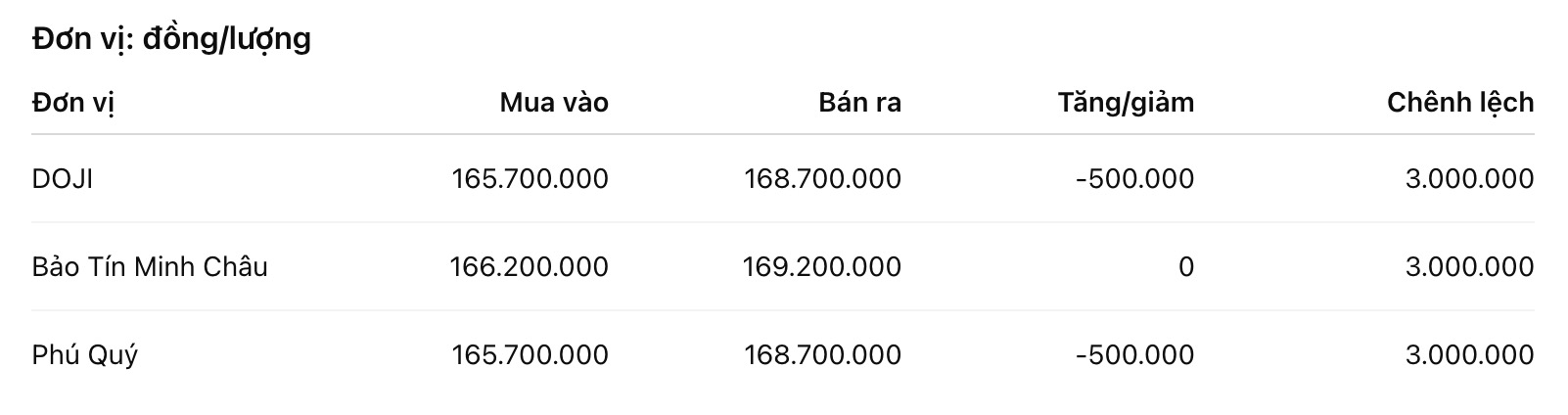This screenshot has height=415, width=1568.
Task: Select the 'Chênh lệch' column header
Action: pos(1460,103)
